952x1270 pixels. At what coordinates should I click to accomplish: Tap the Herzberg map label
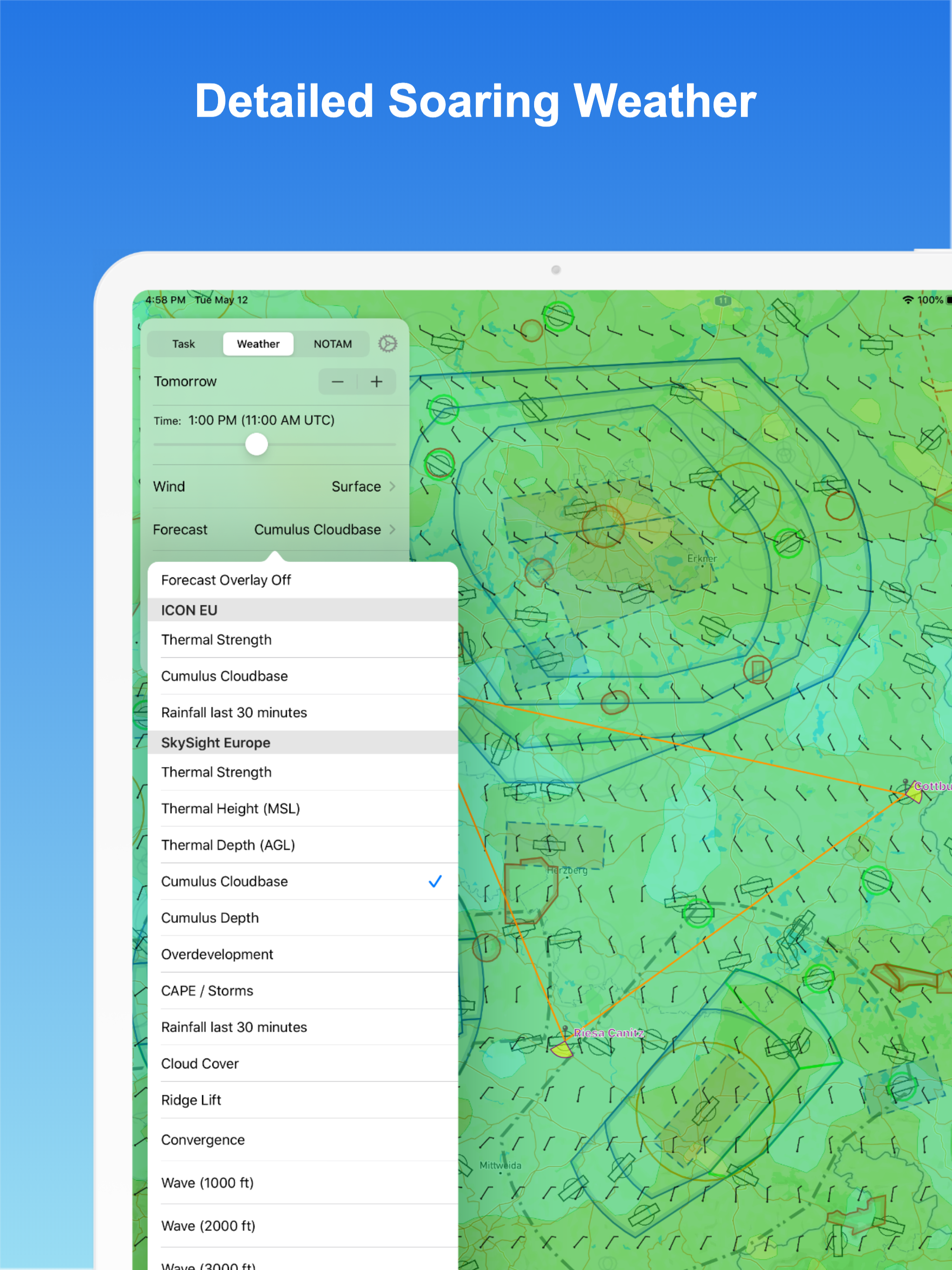pyautogui.click(x=567, y=870)
